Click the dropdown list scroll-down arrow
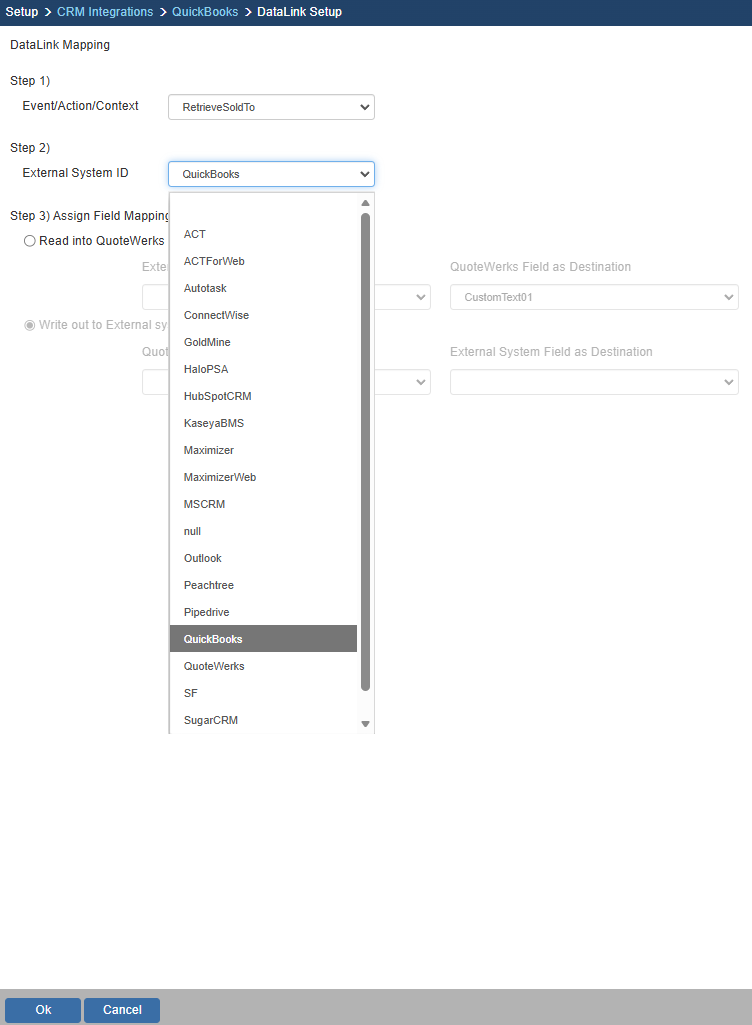This screenshot has height=1025, width=752. coord(365,724)
